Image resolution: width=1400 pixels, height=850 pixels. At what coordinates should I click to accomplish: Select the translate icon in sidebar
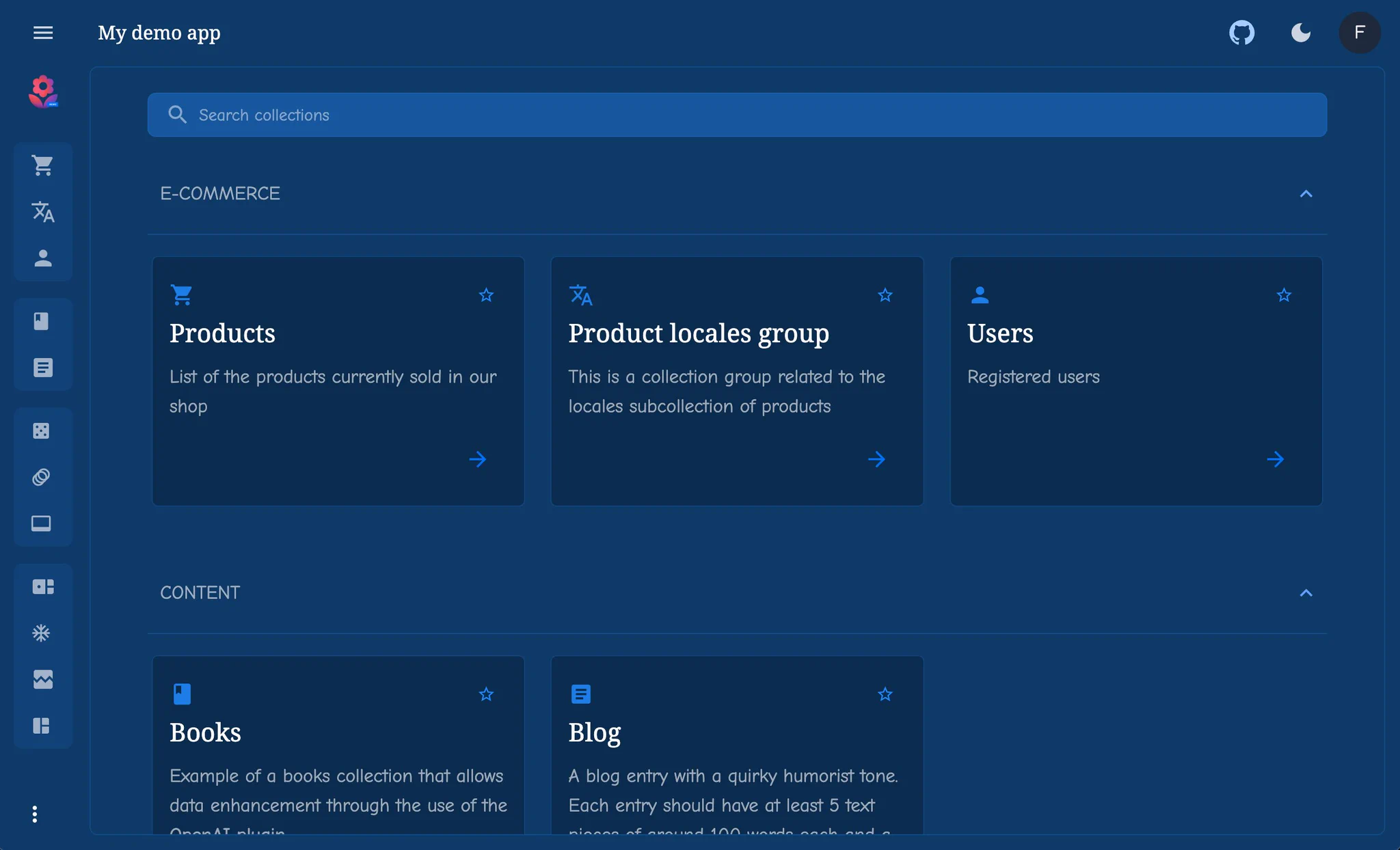43,212
